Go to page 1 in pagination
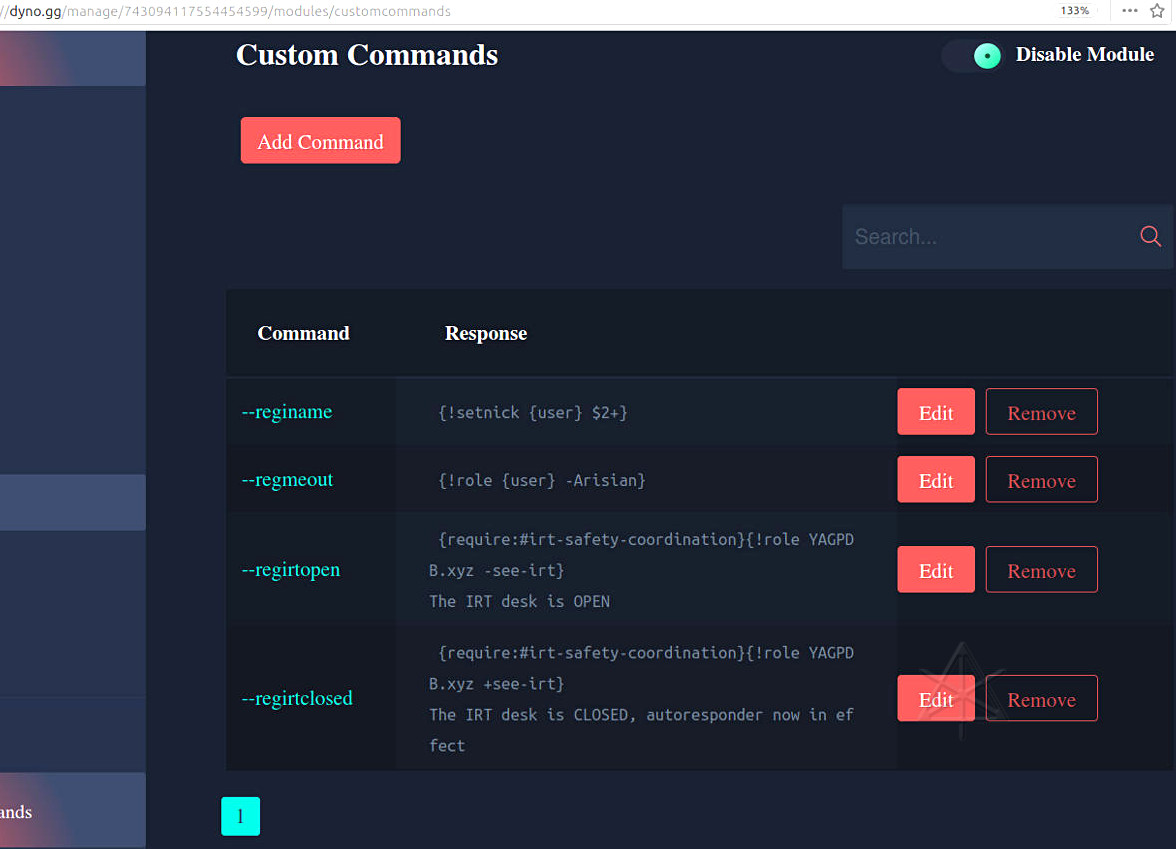 pyautogui.click(x=240, y=816)
